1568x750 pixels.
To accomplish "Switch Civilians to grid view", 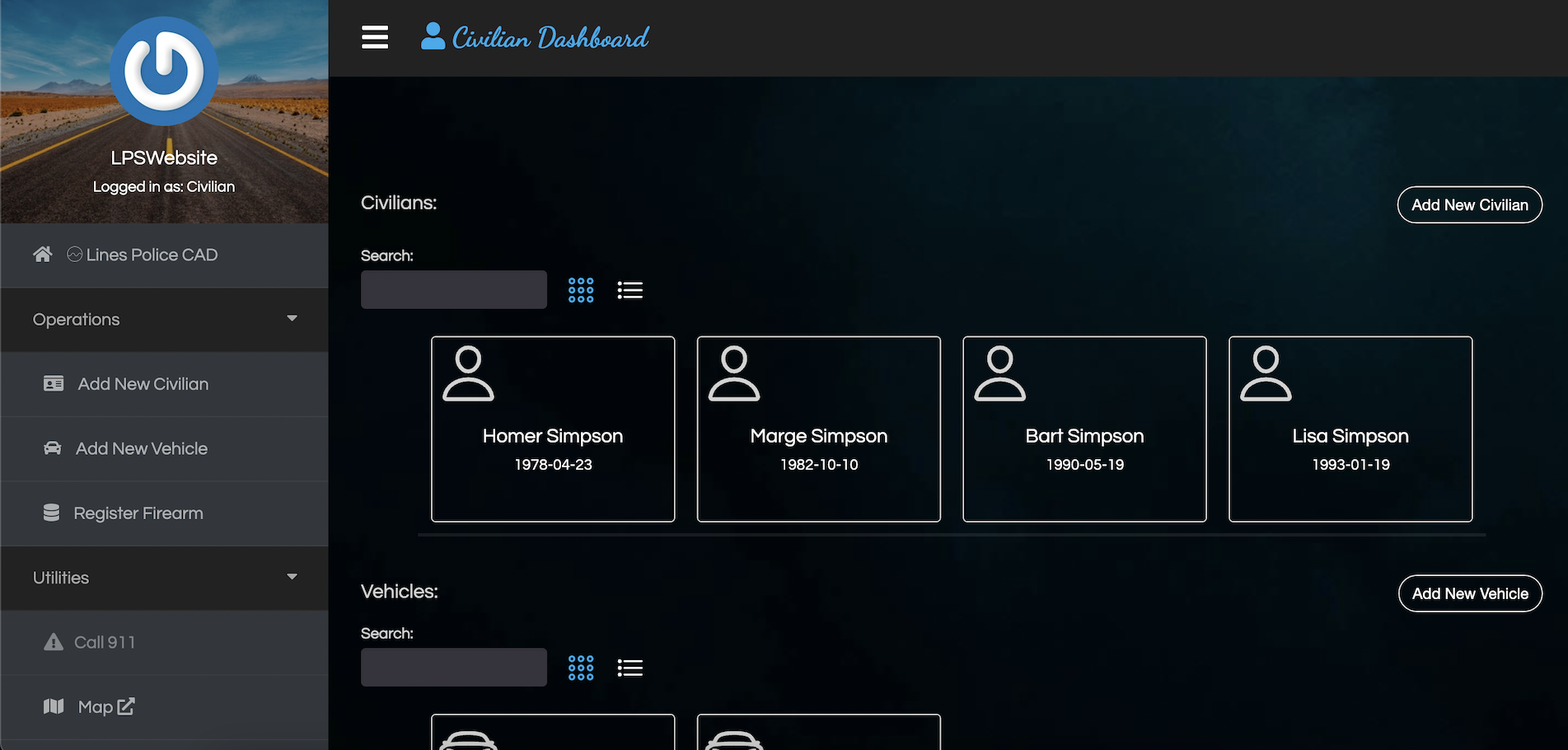I will (x=581, y=289).
